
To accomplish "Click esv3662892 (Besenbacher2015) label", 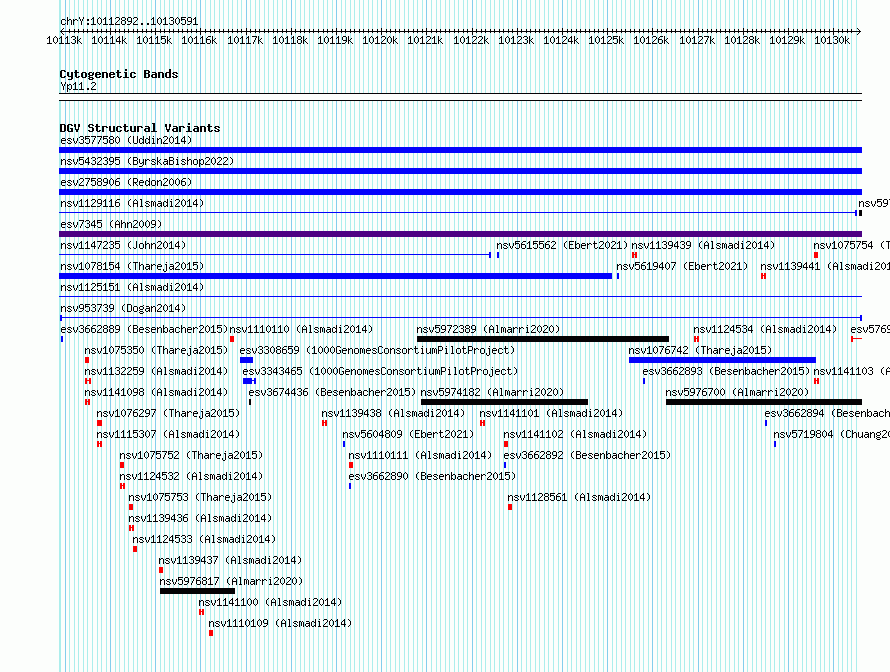I will 587,455.
